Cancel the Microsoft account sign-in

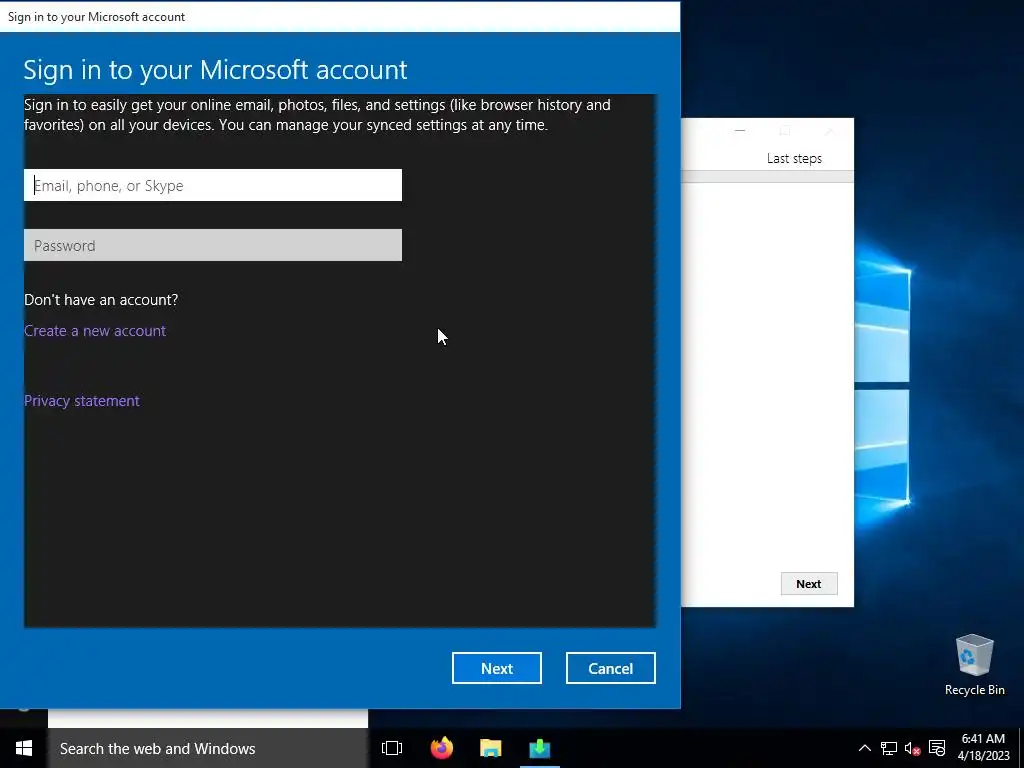[x=611, y=668]
